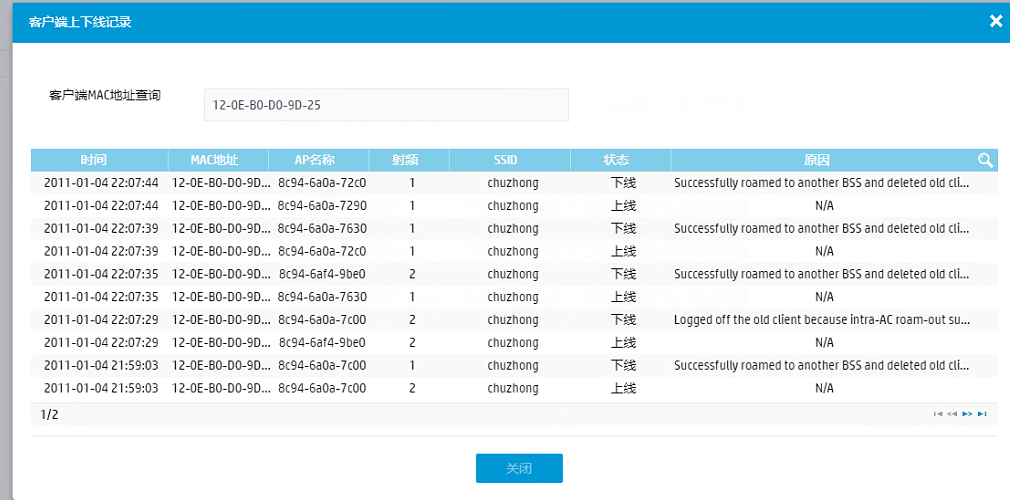The image size is (1010, 500).
Task: Select 下线 status in 22:07:39 row
Action: pos(624,229)
